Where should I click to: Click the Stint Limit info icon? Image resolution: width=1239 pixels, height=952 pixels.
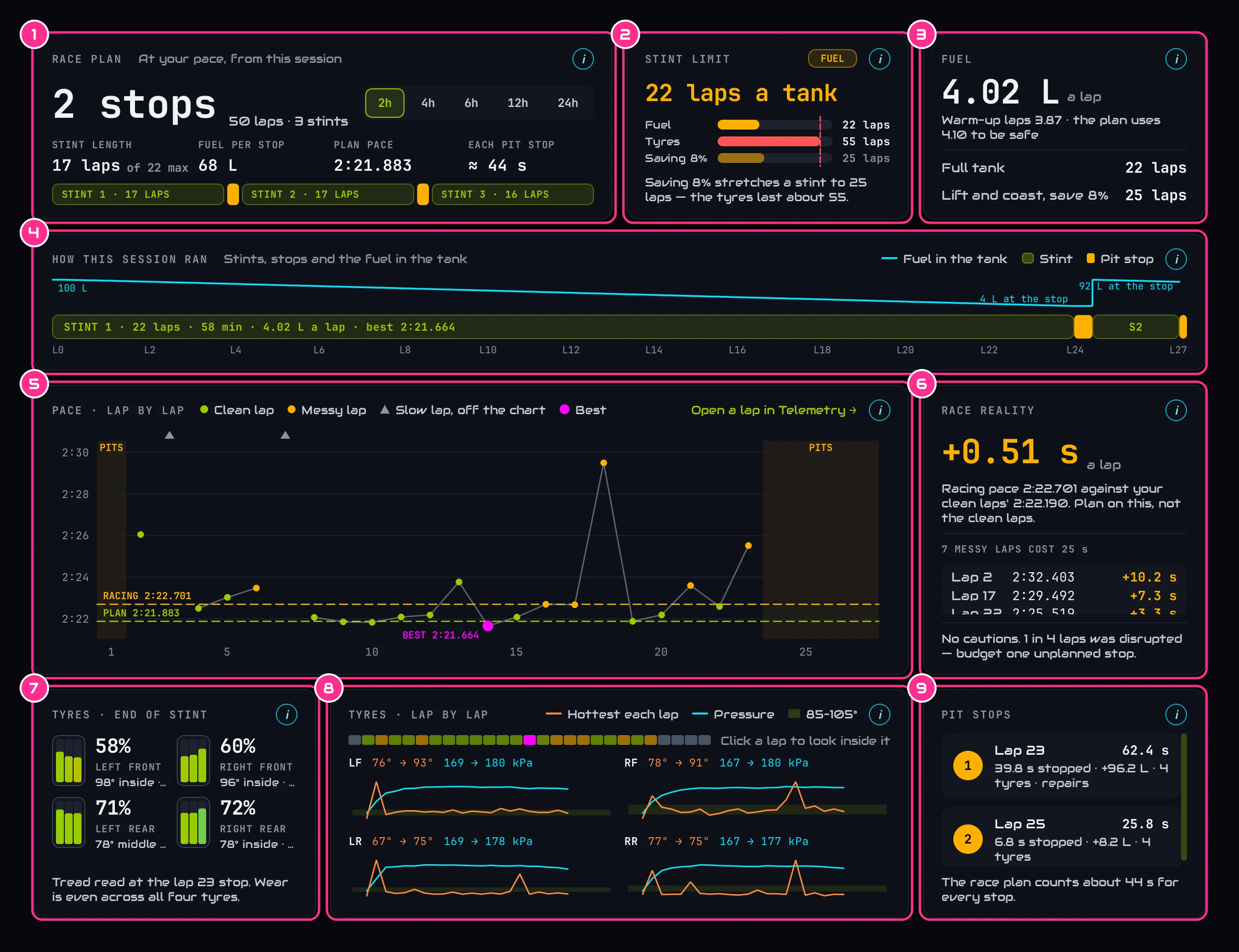coord(879,59)
